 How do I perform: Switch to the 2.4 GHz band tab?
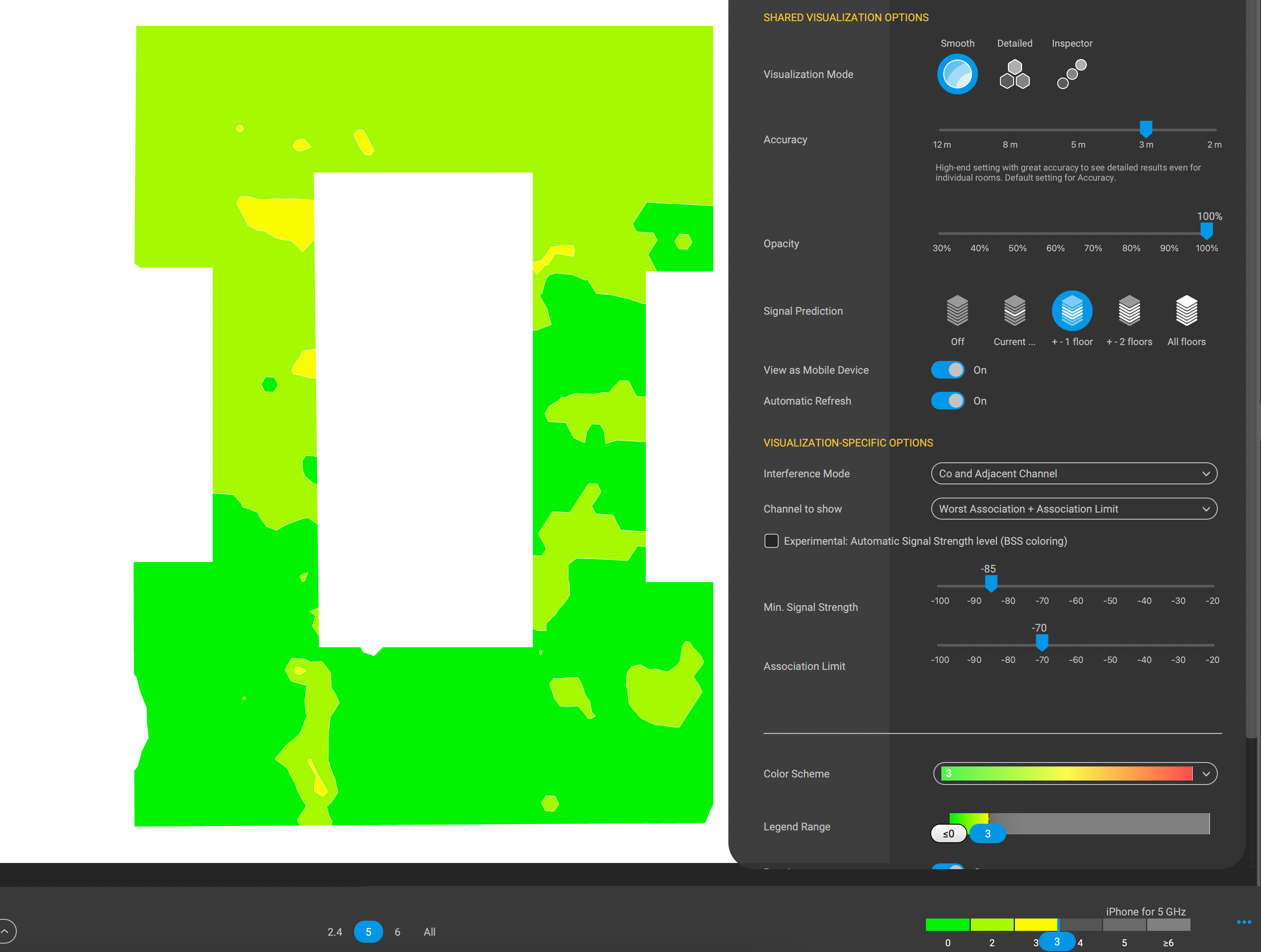[335, 932]
